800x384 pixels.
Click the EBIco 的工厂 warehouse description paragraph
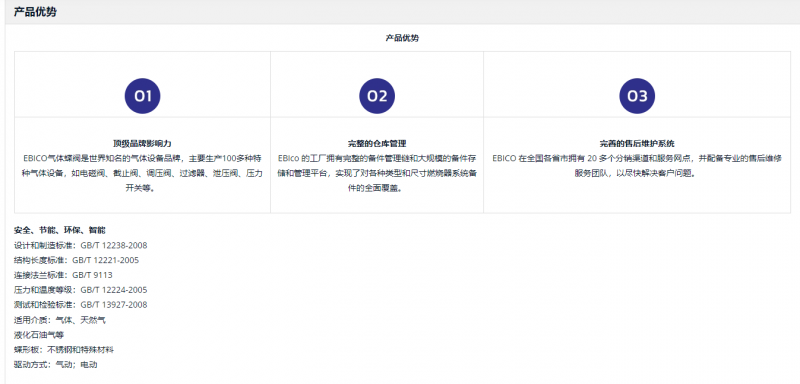pos(378,173)
